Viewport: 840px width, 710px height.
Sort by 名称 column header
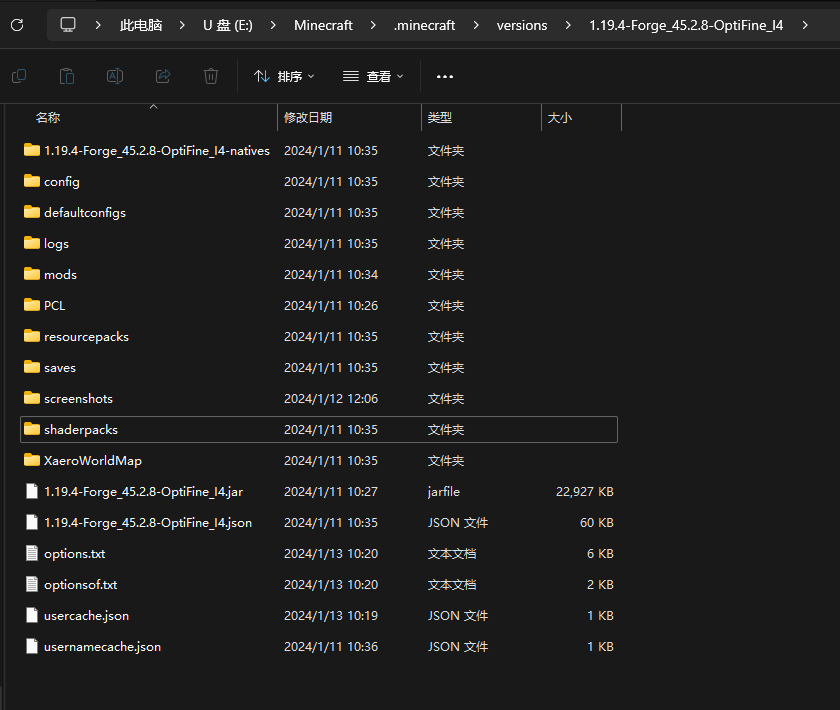[48, 117]
